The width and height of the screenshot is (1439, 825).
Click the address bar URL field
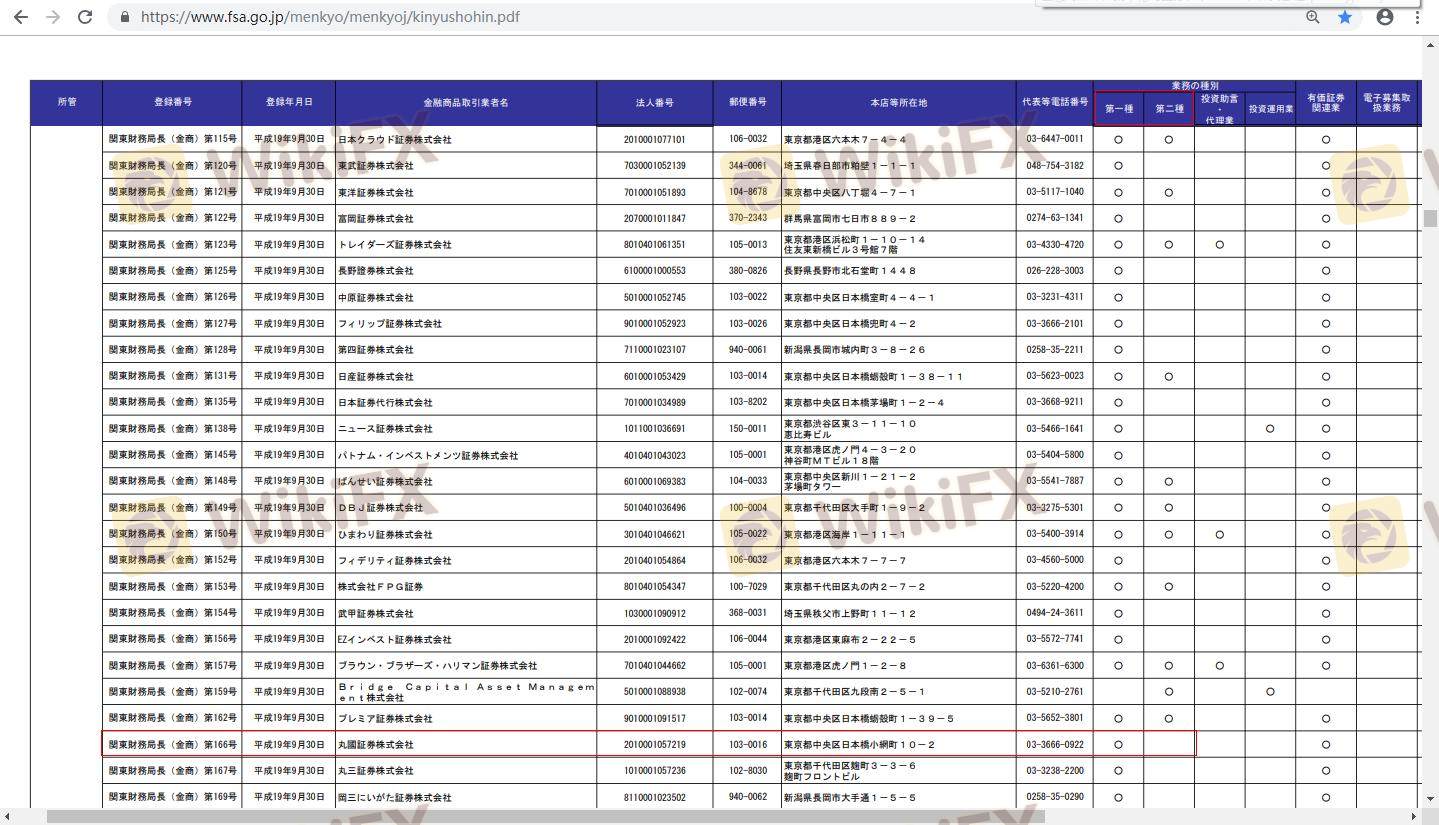click(x=700, y=17)
